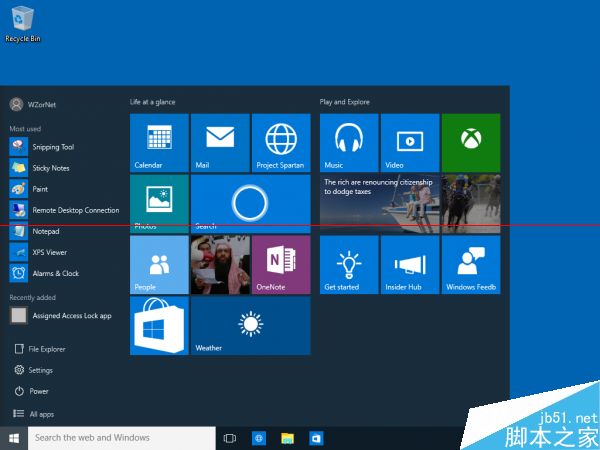Click the Play and Explore group title
The height and width of the screenshot is (450, 600).
344,102
